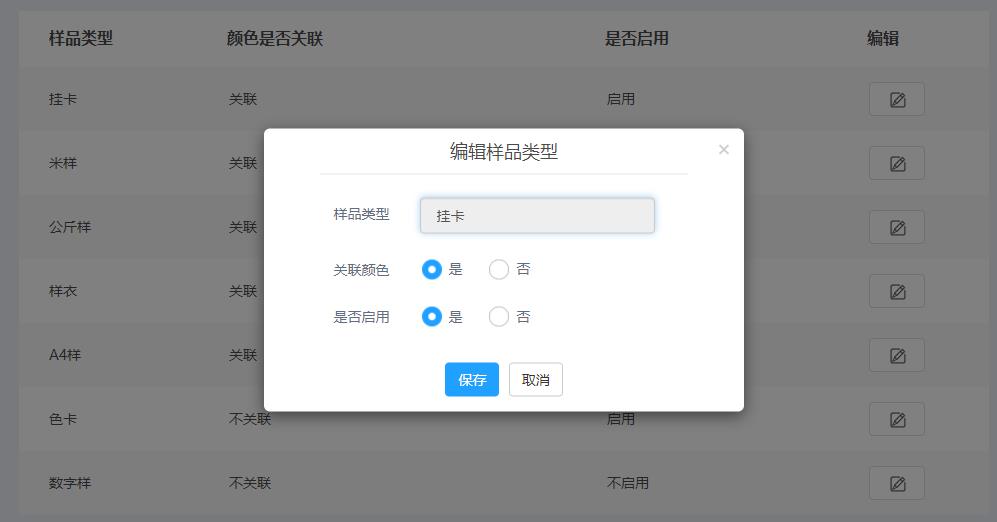Screen dimensions: 997x522
Task: Select 是 for 是否启用
Action: tap(432, 317)
